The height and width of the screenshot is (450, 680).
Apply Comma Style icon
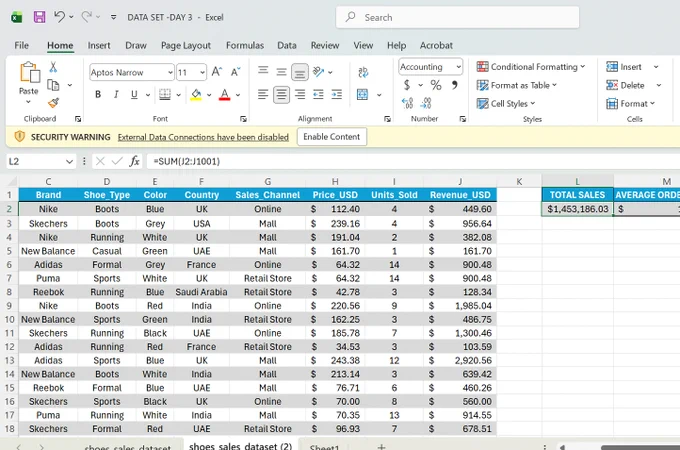[454, 85]
